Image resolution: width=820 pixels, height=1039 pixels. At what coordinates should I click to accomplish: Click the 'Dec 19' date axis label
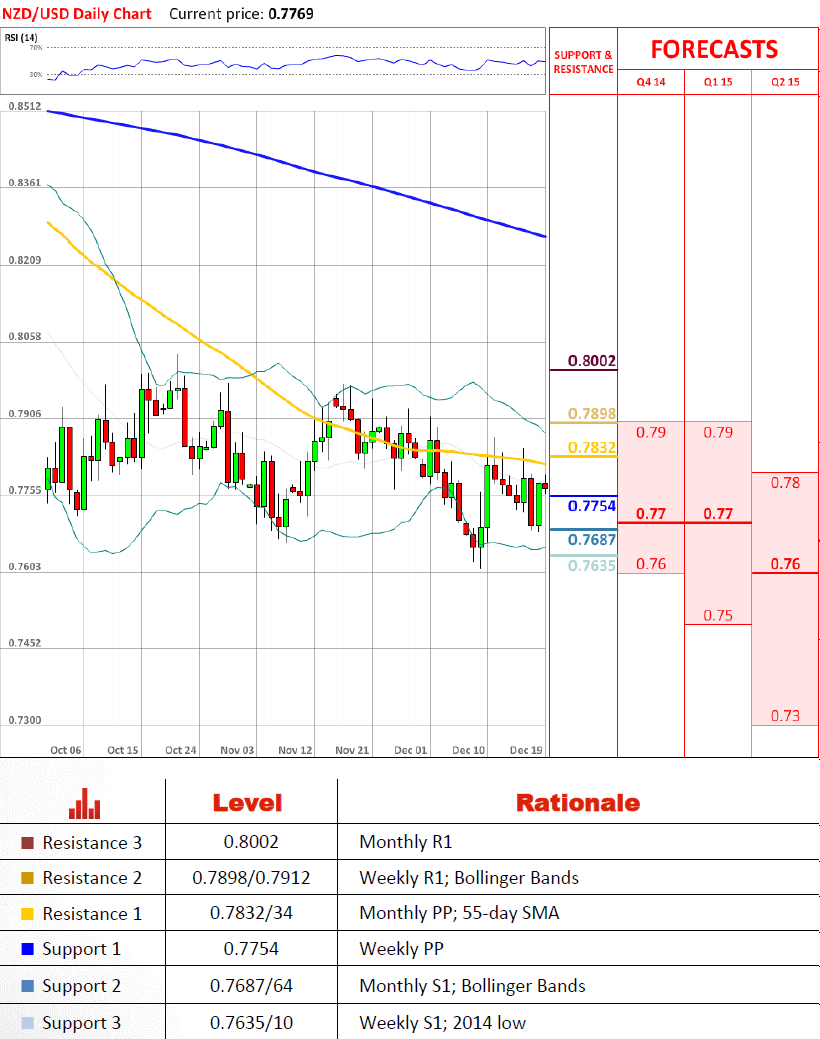pos(526,750)
